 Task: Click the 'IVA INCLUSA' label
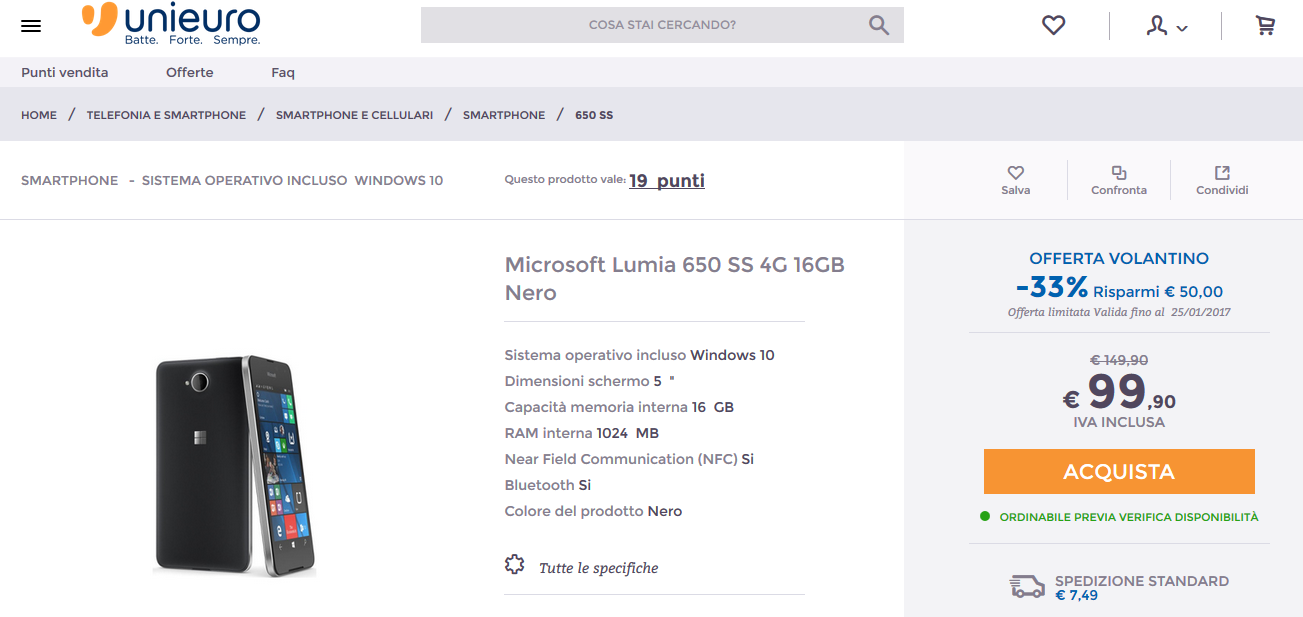point(1119,422)
